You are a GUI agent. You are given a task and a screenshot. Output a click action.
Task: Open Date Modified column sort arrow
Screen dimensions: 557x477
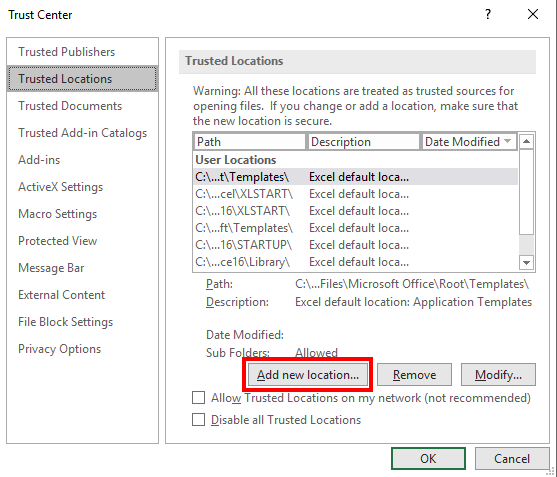(x=508, y=141)
